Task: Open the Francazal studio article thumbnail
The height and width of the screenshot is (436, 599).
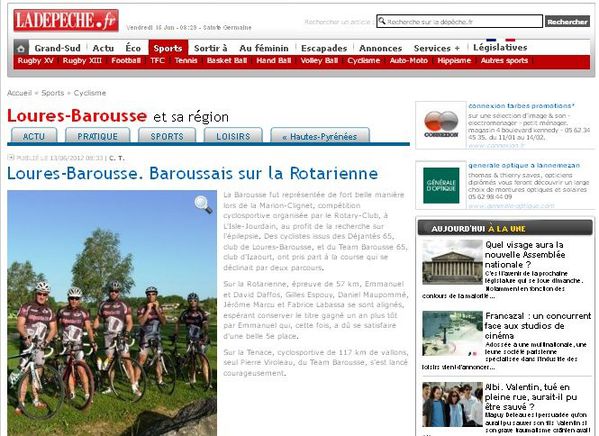Action: 452,333
